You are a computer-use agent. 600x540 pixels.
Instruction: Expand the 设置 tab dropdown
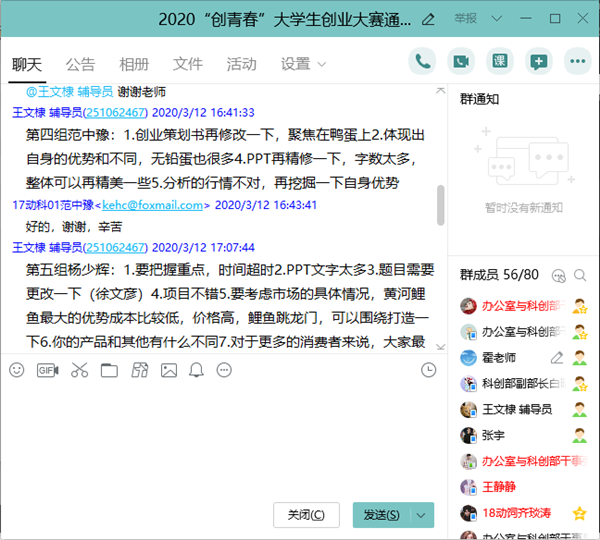click(x=321, y=64)
